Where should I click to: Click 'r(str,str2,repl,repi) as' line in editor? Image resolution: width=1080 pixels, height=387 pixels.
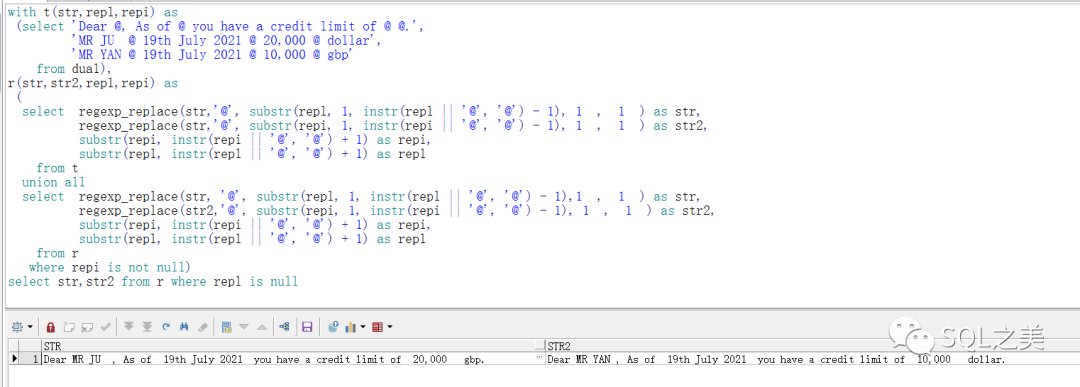(92, 83)
